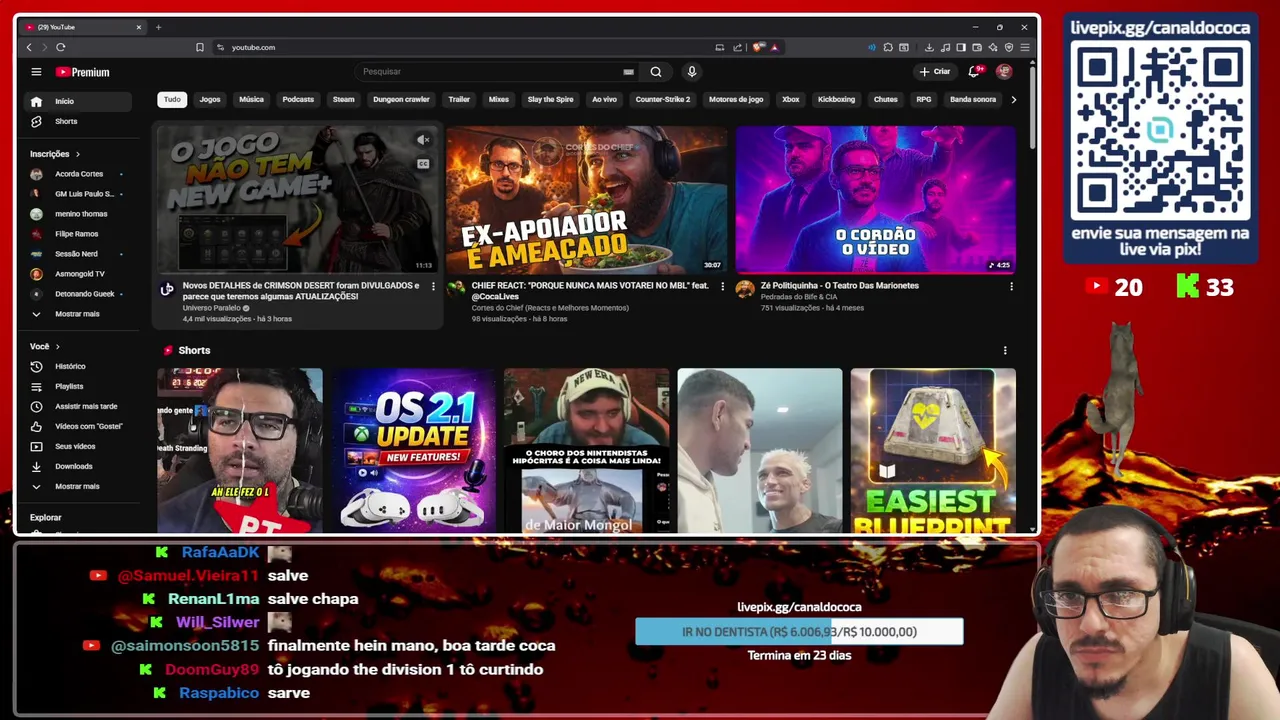Select the Jogos category chip
Screen dimensions: 1280x720
(x=210, y=99)
